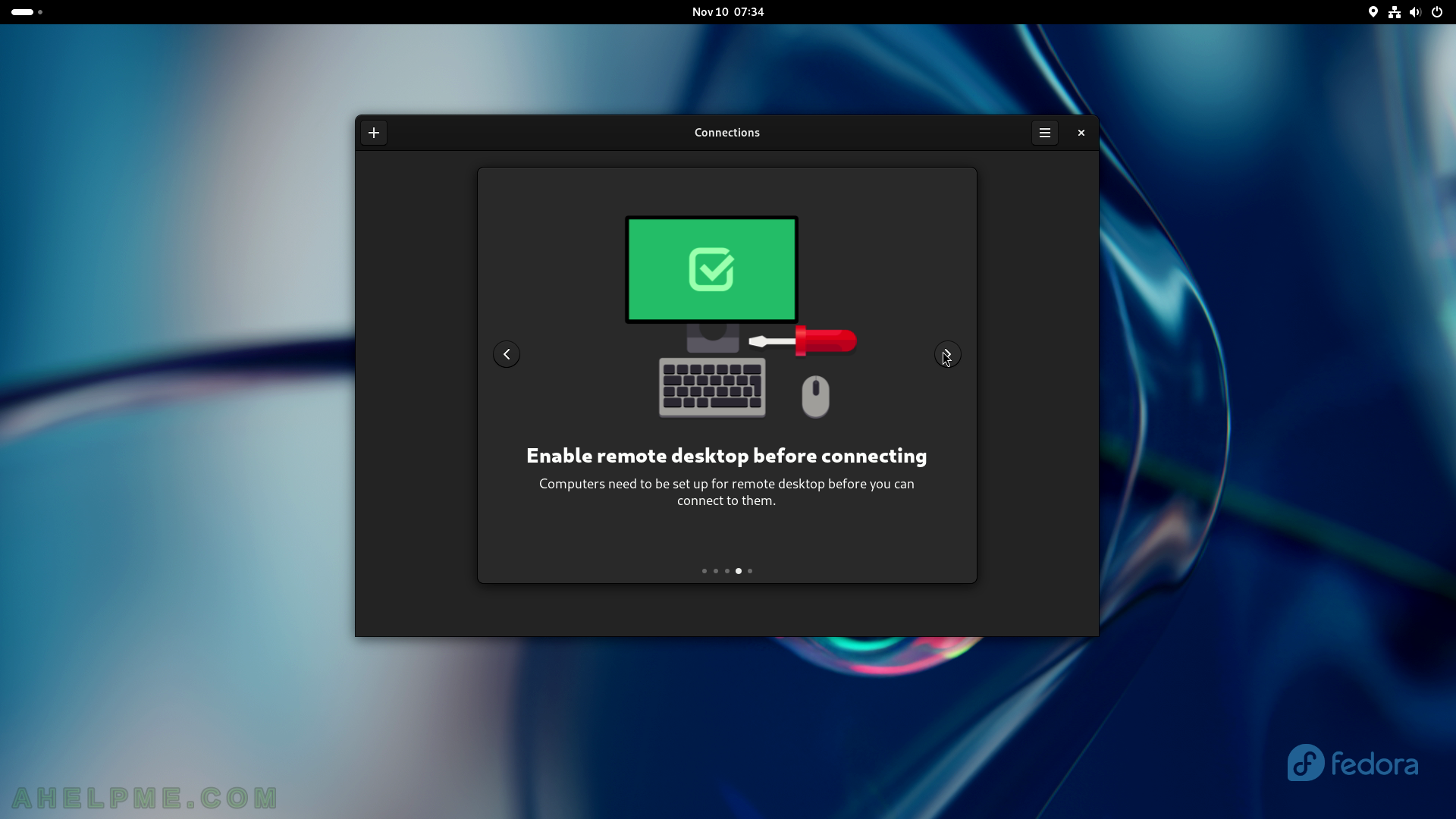Screen dimensions: 1456x819
Task: Click the green monitor checkmark illustration
Action: [711, 270]
